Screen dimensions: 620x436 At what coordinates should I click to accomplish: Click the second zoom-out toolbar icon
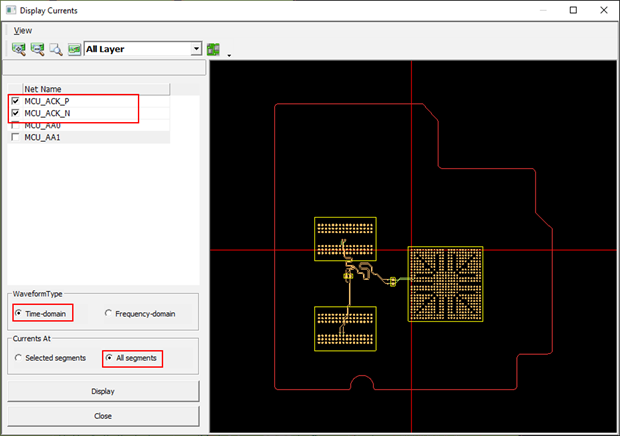(x=37, y=48)
